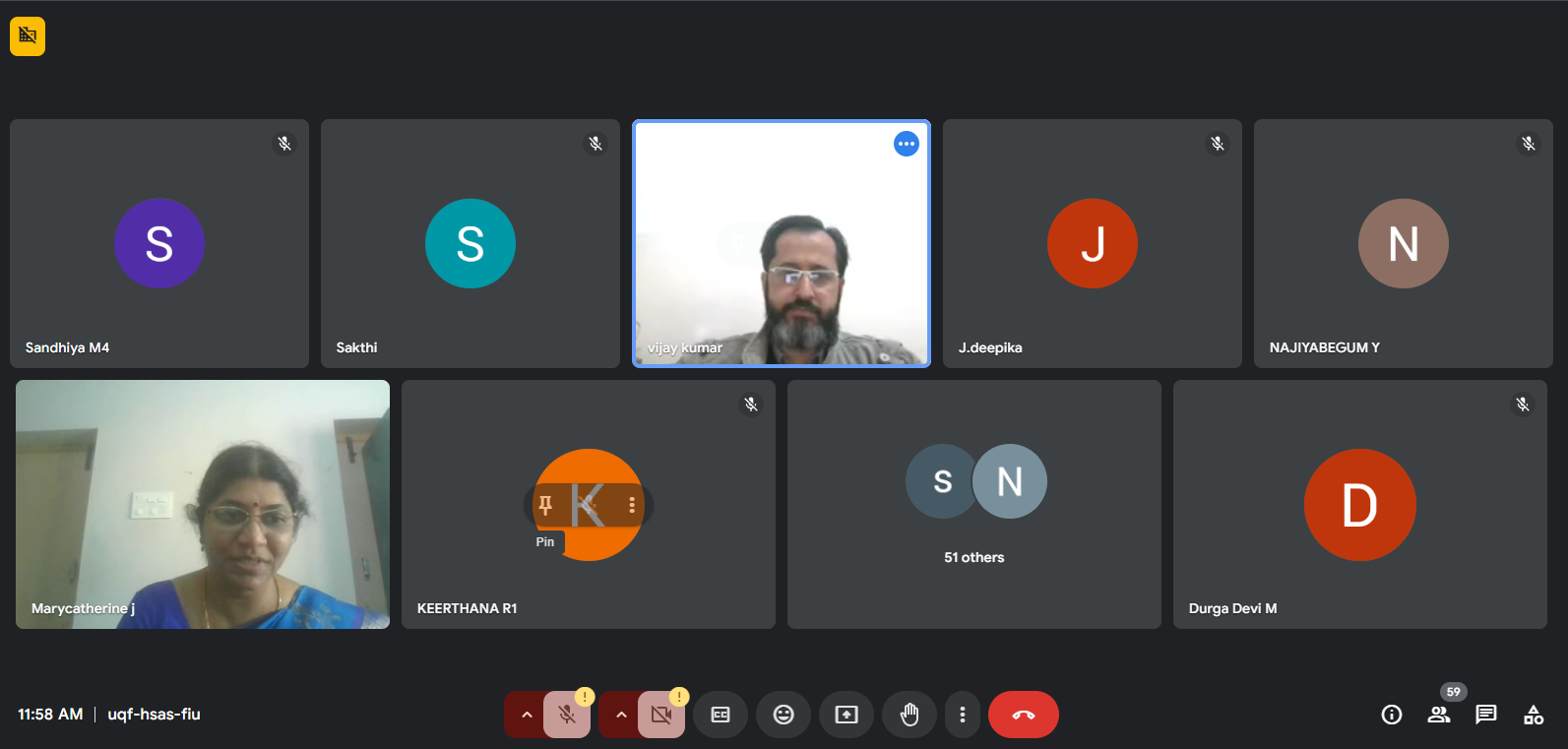Select Sandhiya M4 participant tile
Viewport: 1568px width, 749px height.
point(159,244)
